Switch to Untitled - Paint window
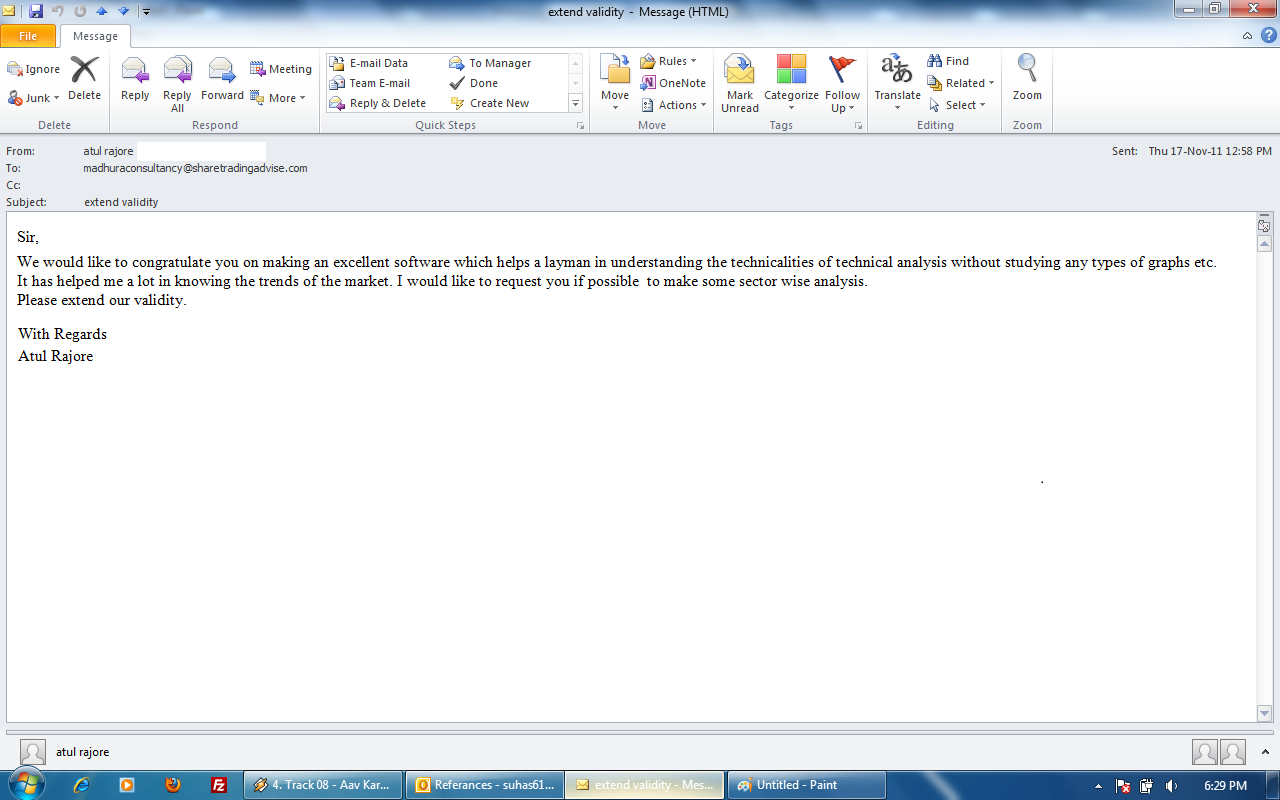The height and width of the screenshot is (800, 1280). point(807,785)
